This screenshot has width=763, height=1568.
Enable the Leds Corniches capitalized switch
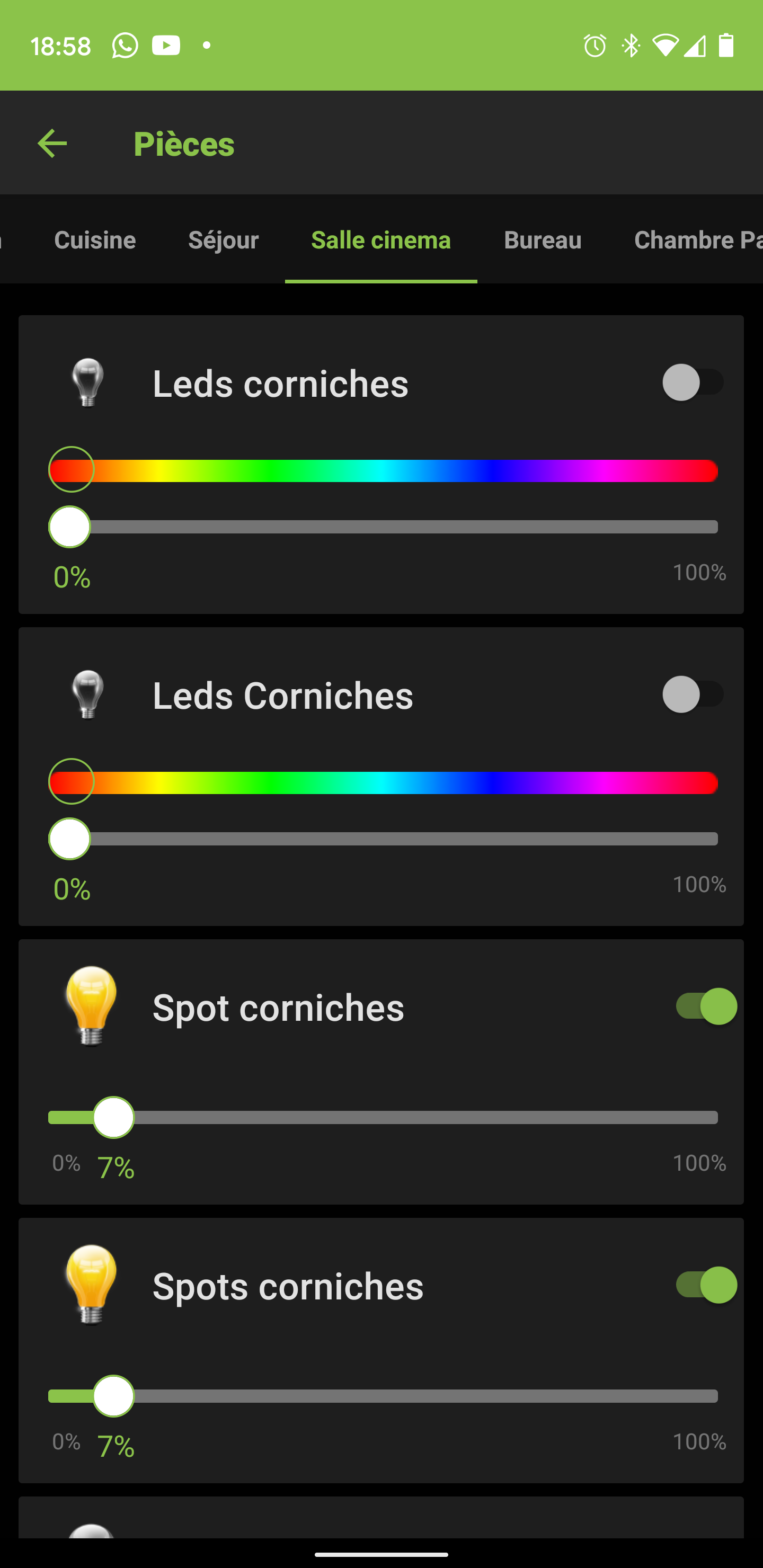coord(693,694)
